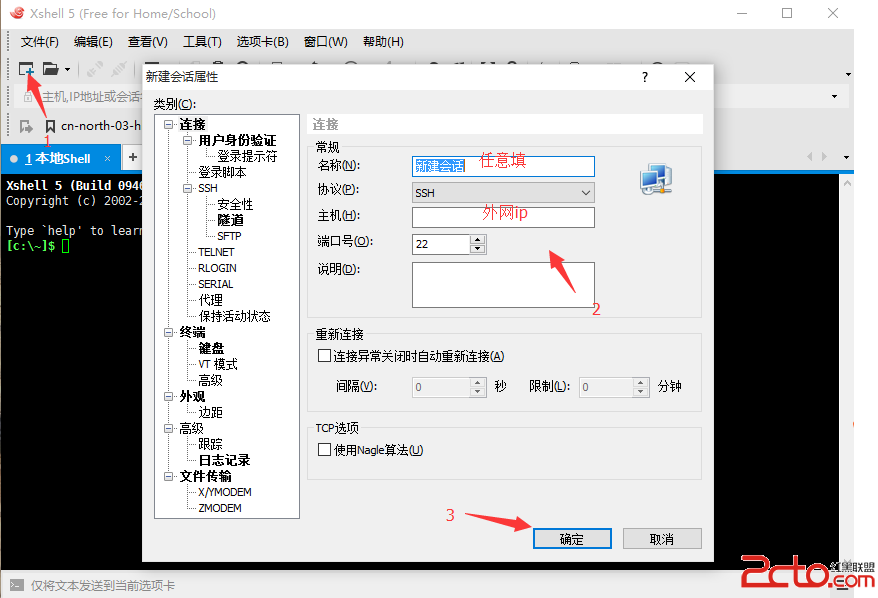Decrease the 限制 minutes value
Image resolution: width=878 pixels, height=598 pixels.
click(x=641, y=391)
